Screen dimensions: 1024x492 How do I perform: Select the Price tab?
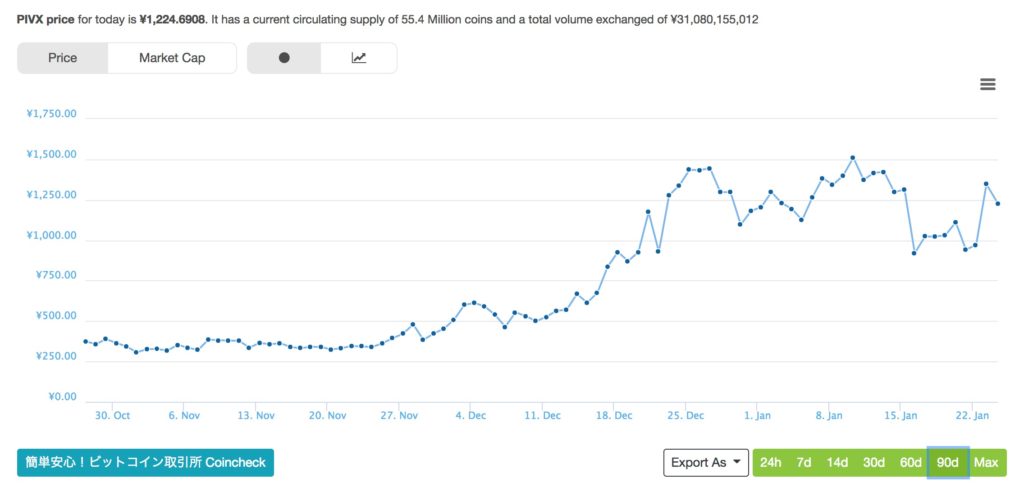(x=62, y=58)
